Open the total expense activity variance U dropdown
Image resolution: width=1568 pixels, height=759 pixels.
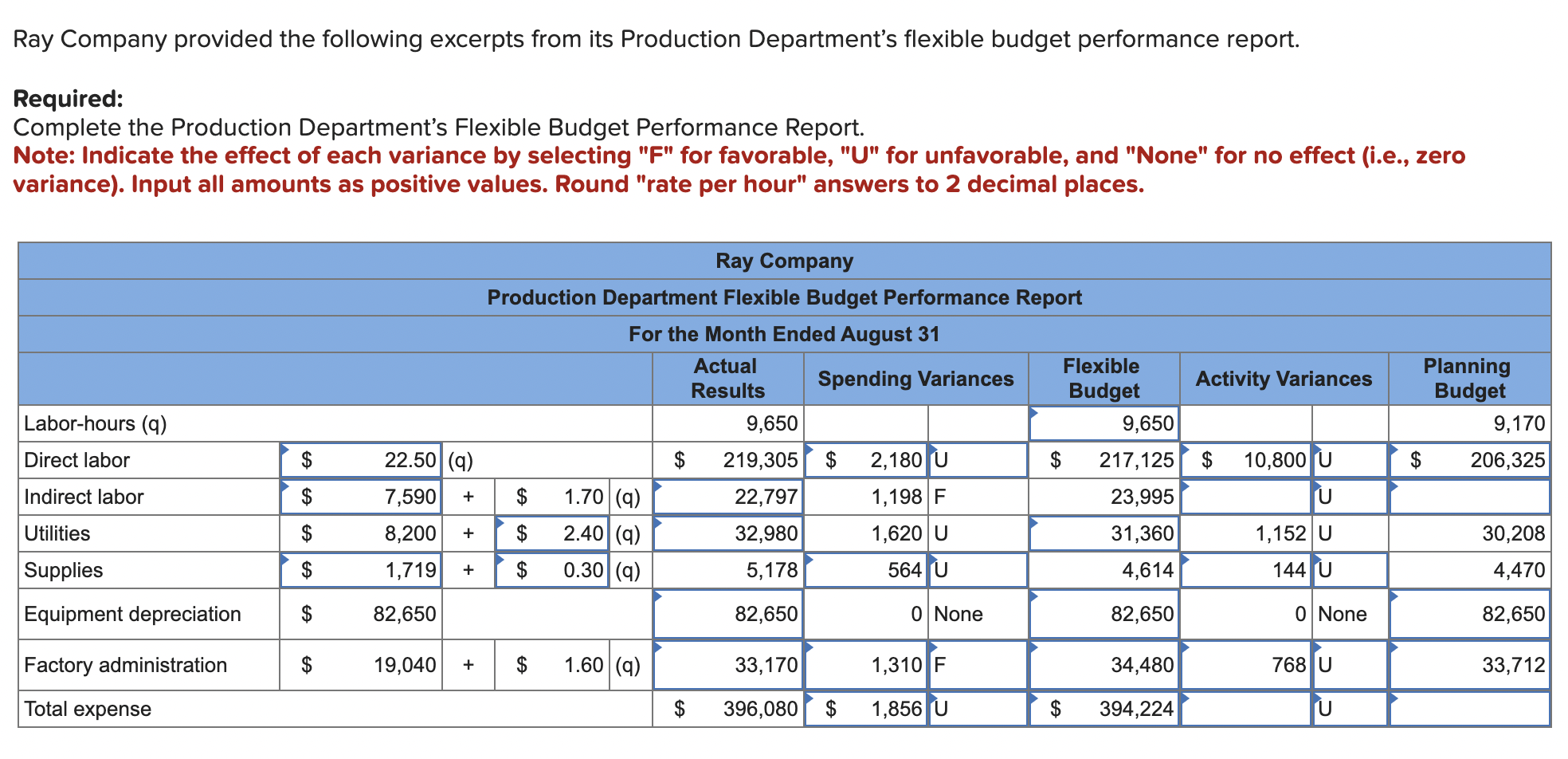(1350, 708)
